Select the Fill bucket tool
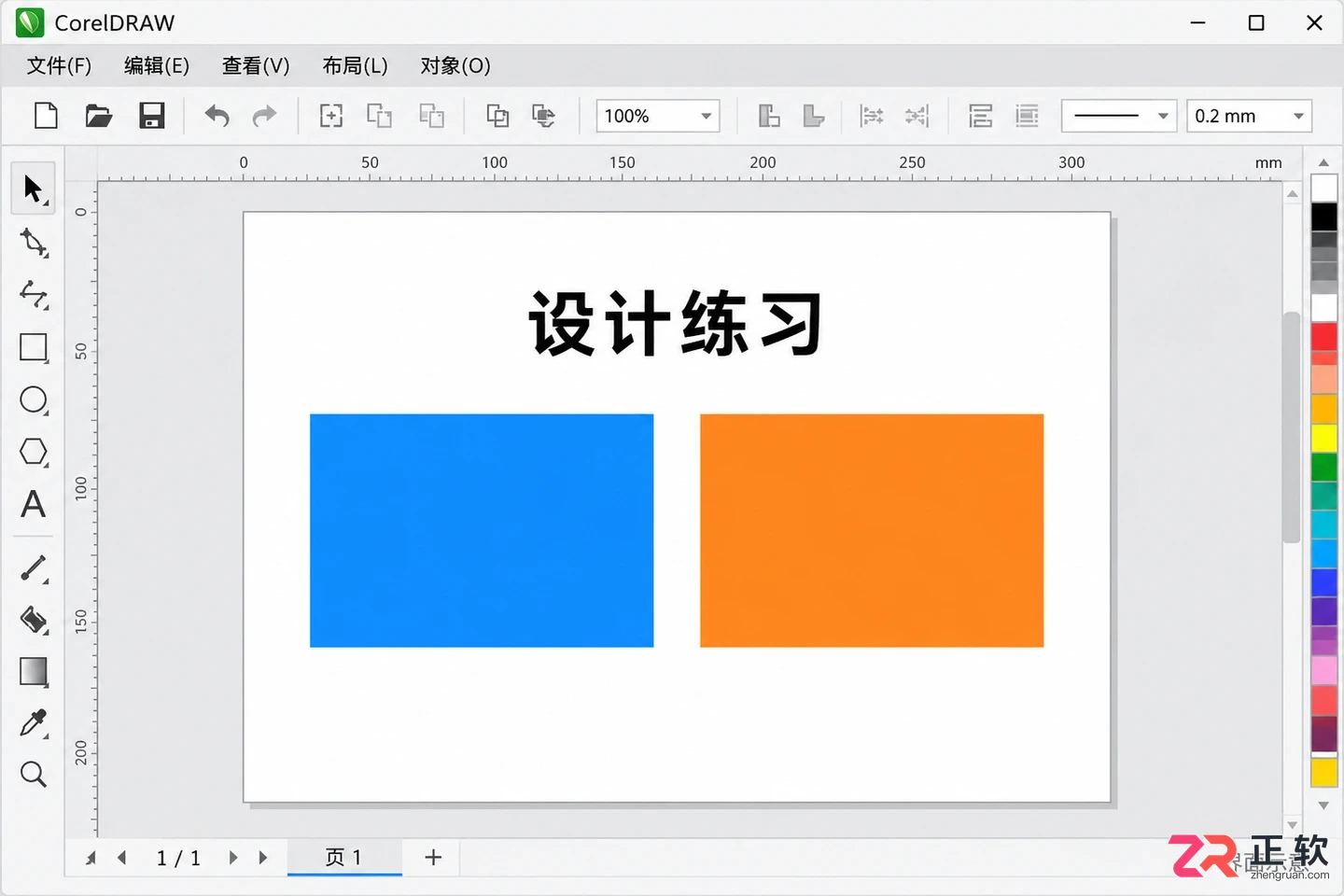Screen dimensions: 1344x896 click(34, 620)
